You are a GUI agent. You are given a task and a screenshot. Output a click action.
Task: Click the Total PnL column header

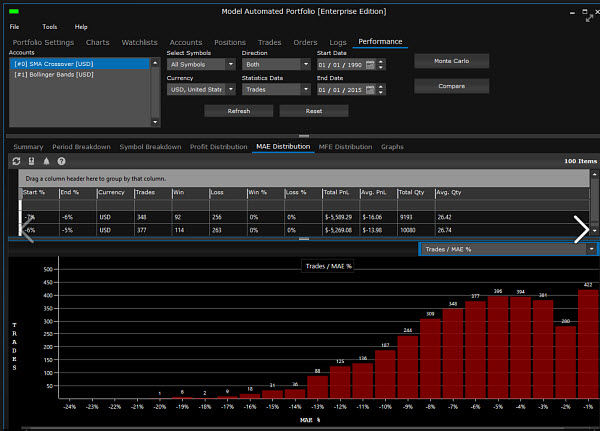point(341,192)
